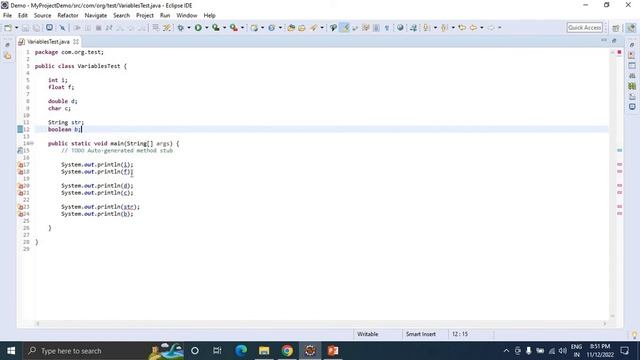
Task: Open the Source menu
Action: (x=42, y=16)
